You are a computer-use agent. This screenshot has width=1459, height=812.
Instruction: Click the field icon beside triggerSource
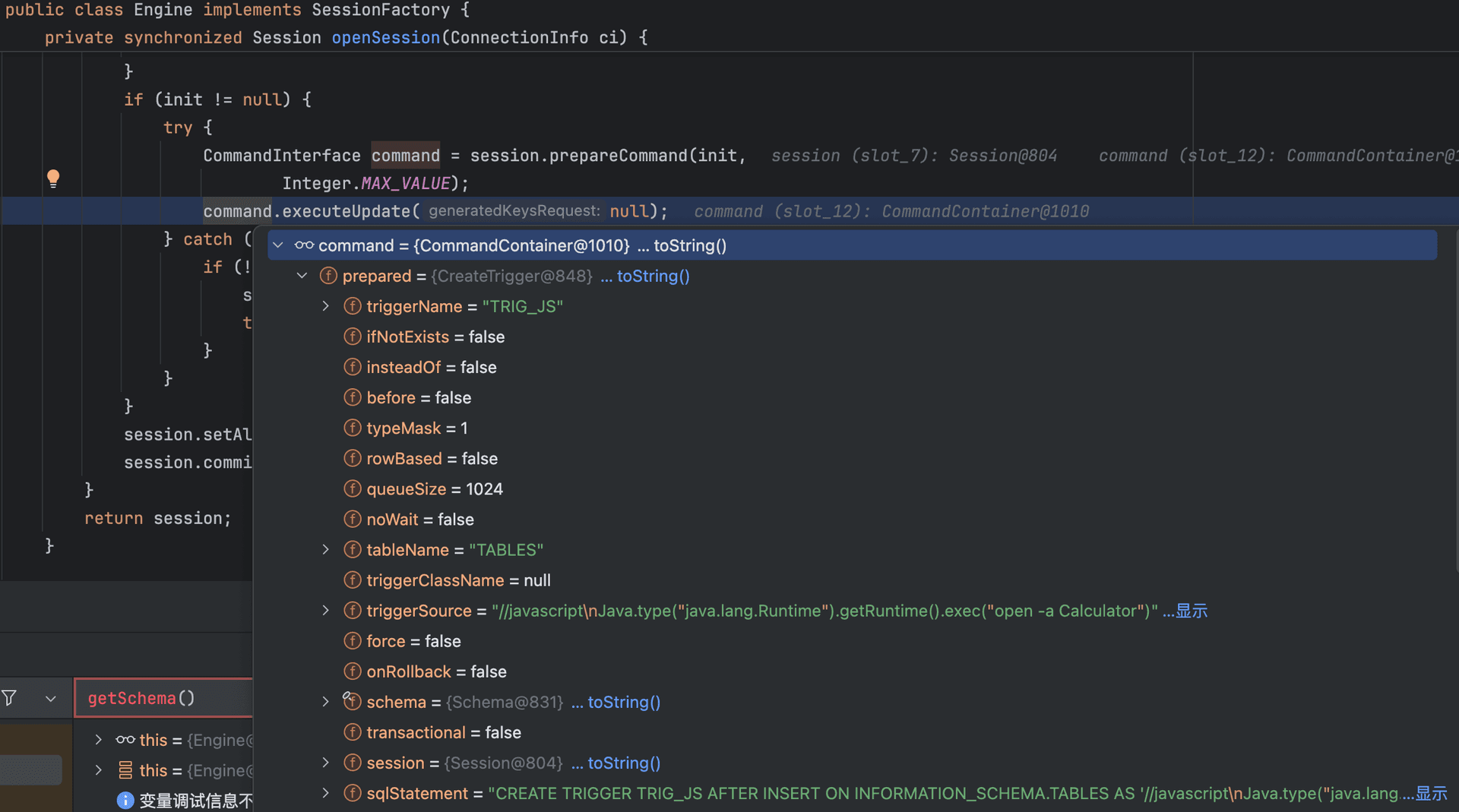click(353, 610)
